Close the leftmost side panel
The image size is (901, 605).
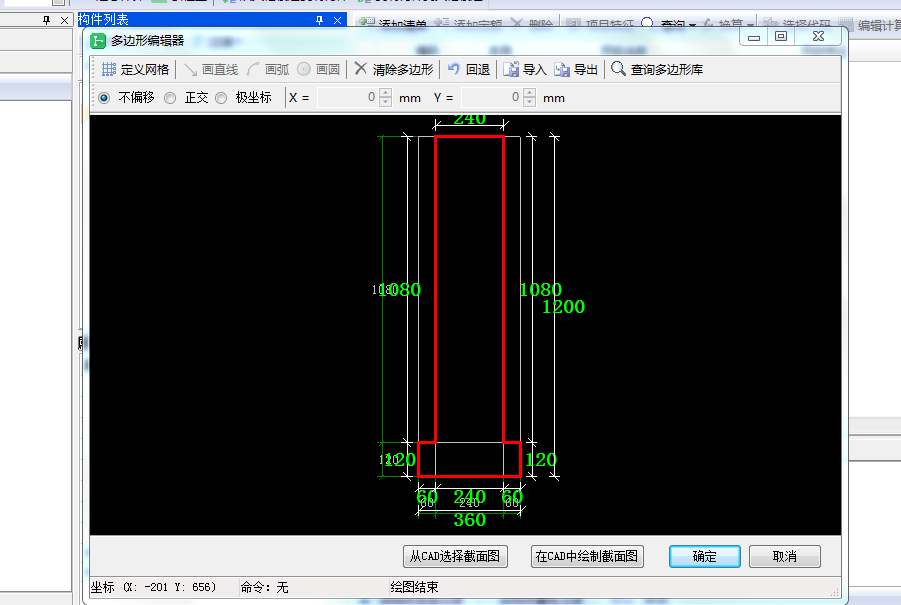coord(64,20)
